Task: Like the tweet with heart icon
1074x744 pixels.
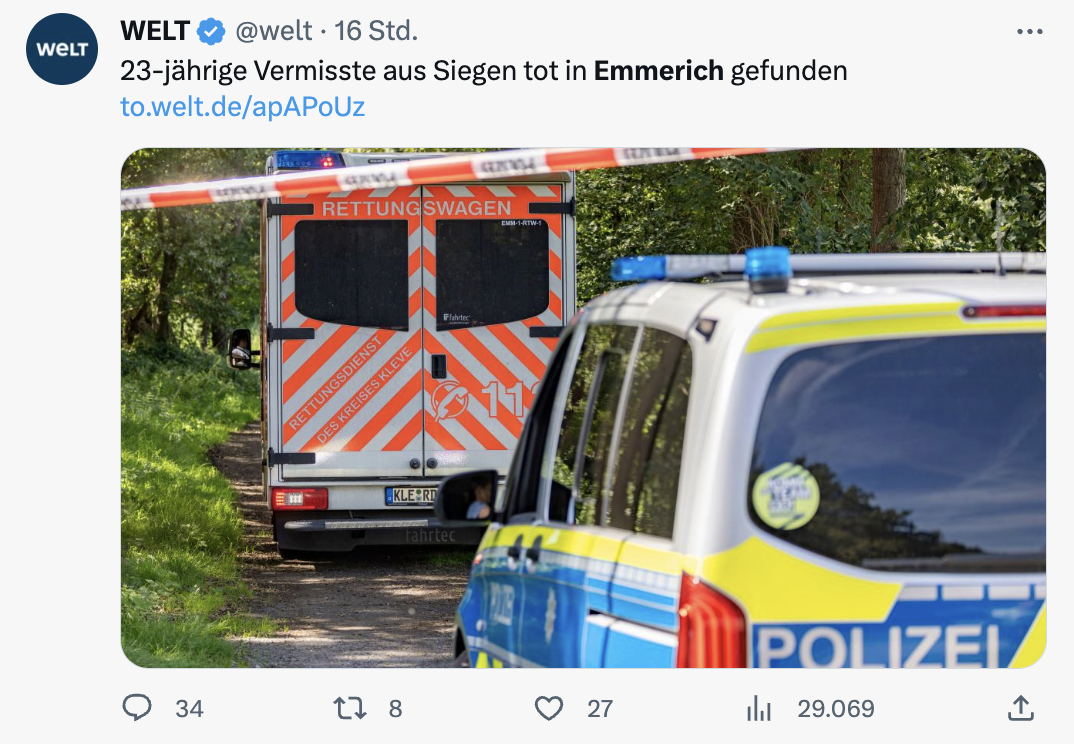Action: coord(549,708)
